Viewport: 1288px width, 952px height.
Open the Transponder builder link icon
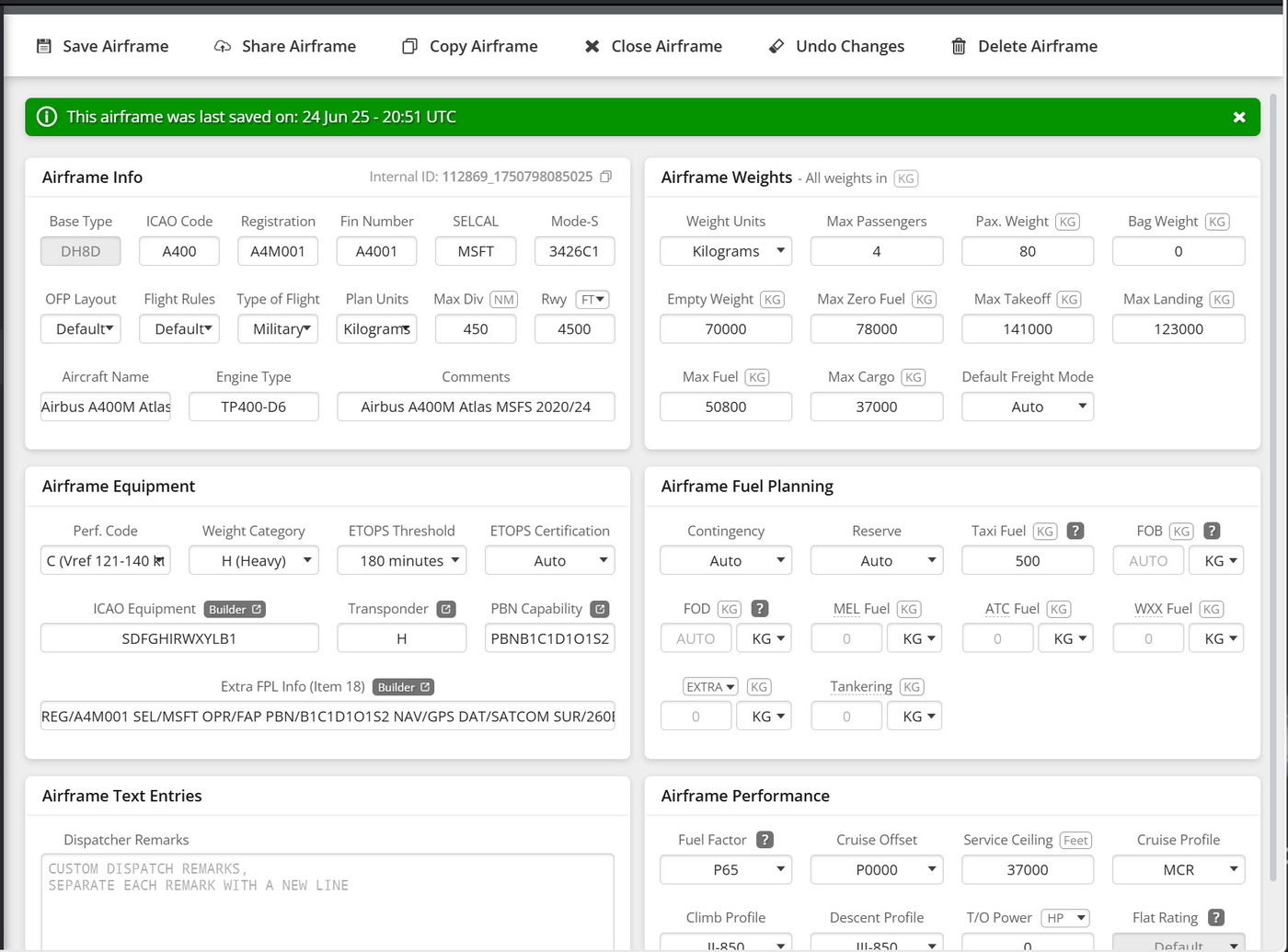click(446, 609)
